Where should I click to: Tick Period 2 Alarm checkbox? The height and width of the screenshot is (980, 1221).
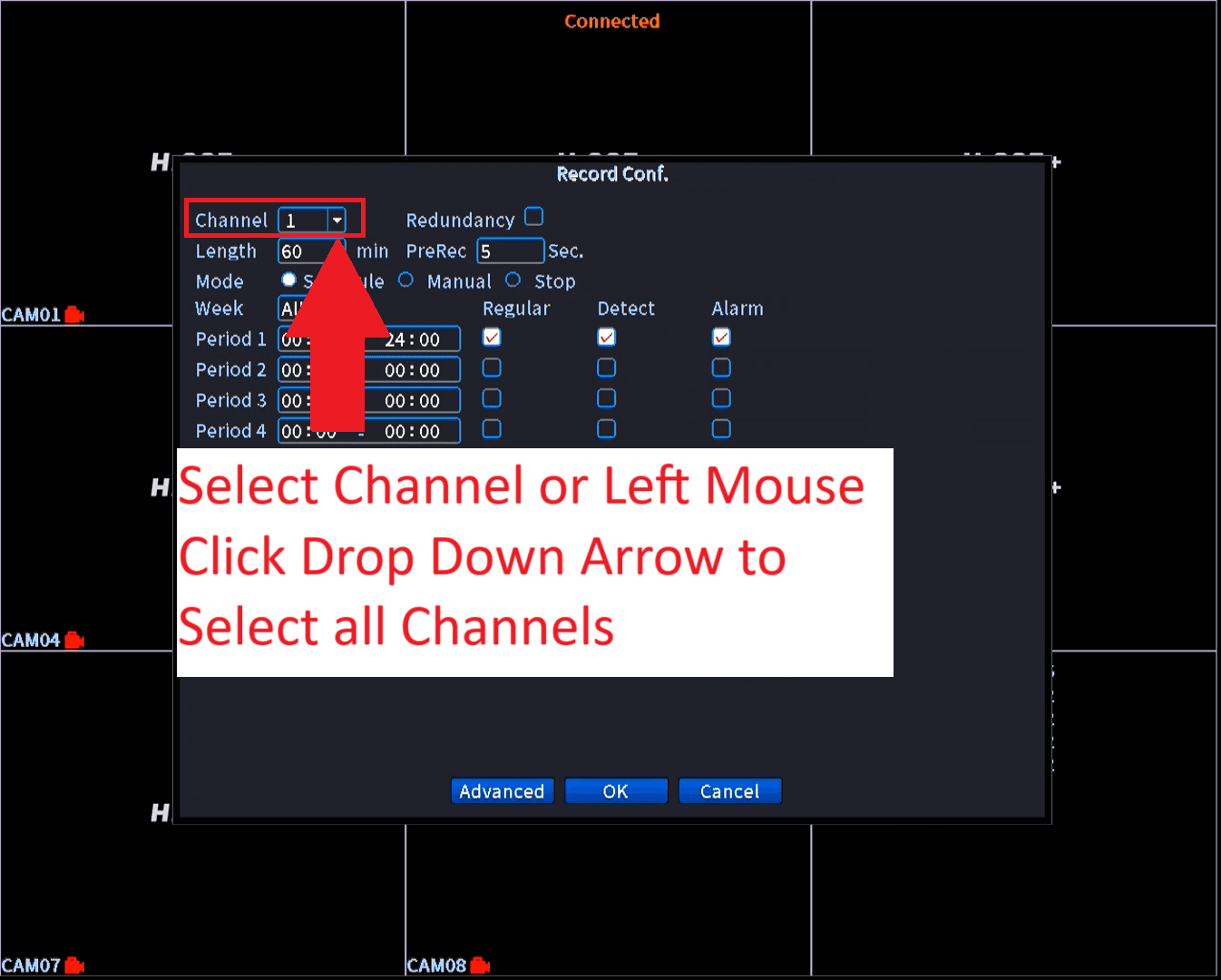coord(721,367)
